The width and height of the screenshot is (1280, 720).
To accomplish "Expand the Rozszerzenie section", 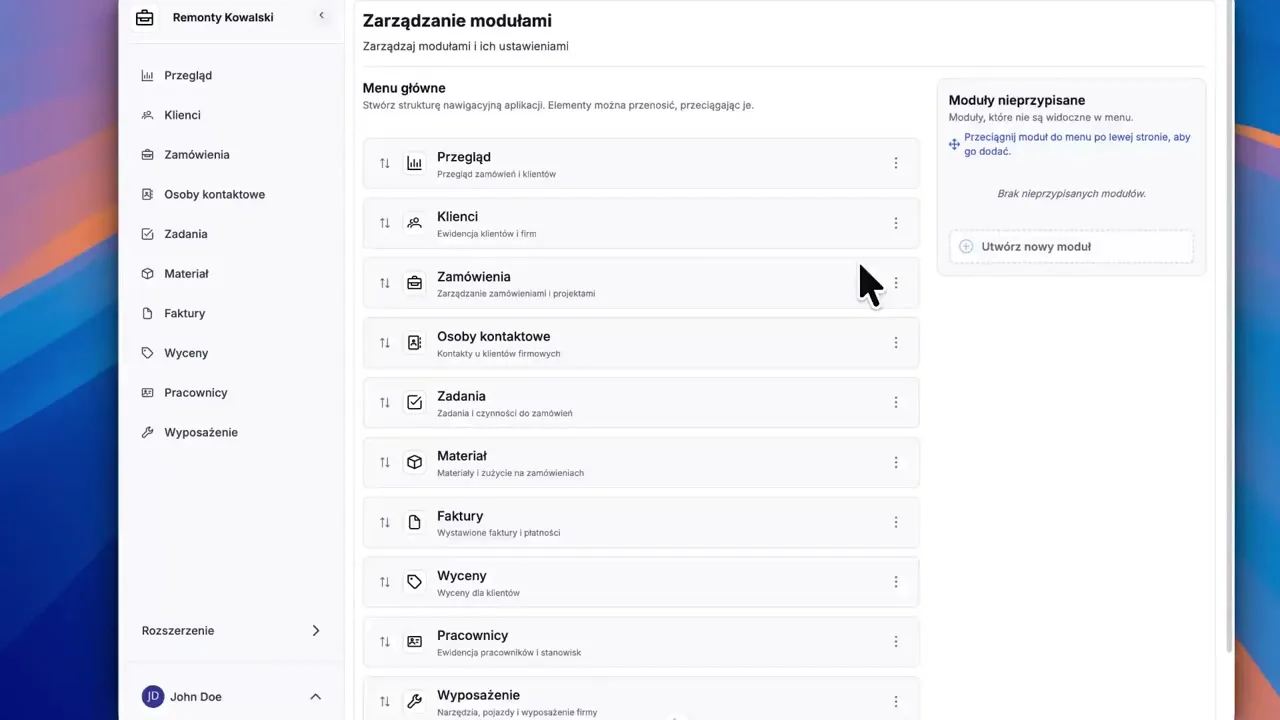I will point(315,630).
